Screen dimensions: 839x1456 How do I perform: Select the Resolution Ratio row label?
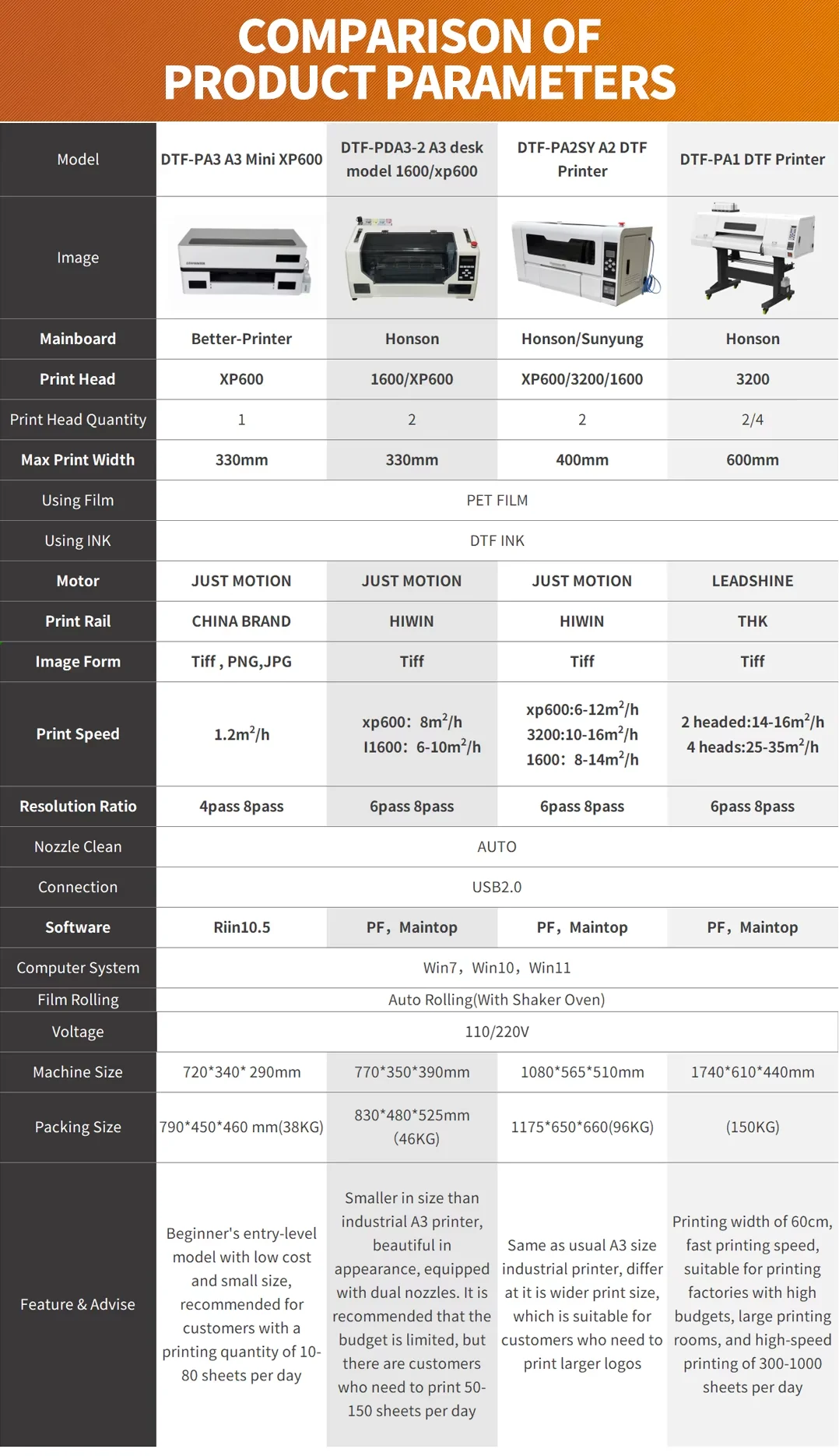(78, 807)
